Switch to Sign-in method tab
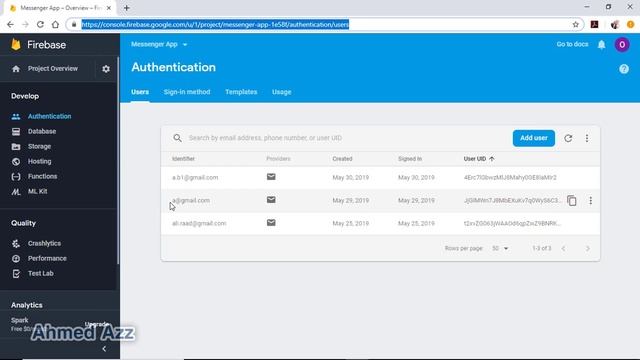Viewport: 640px width, 360px height. (187, 92)
